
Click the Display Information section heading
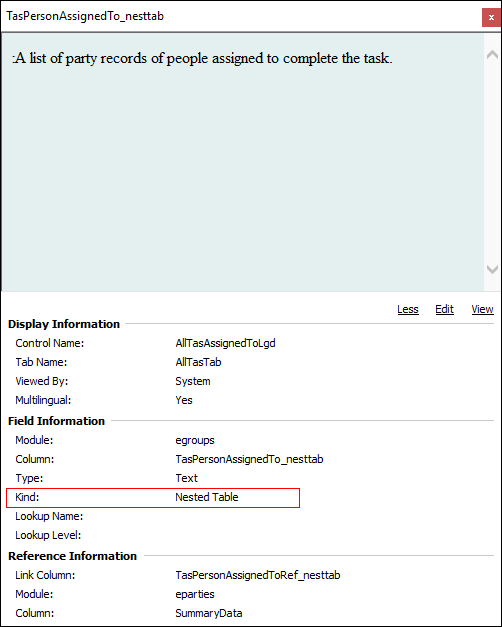pos(64,324)
